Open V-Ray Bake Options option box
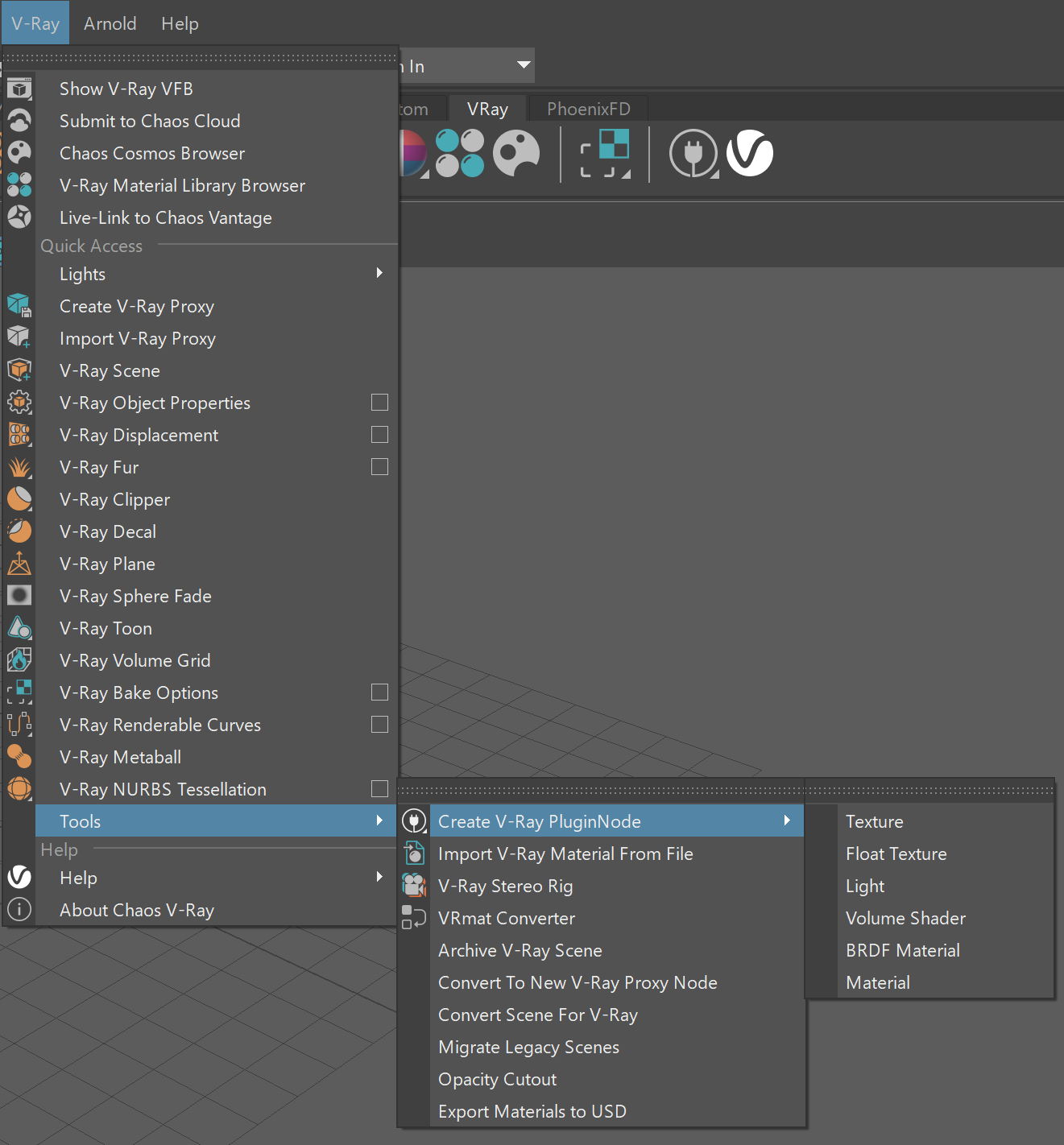1064x1145 pixels. point(379,692)
